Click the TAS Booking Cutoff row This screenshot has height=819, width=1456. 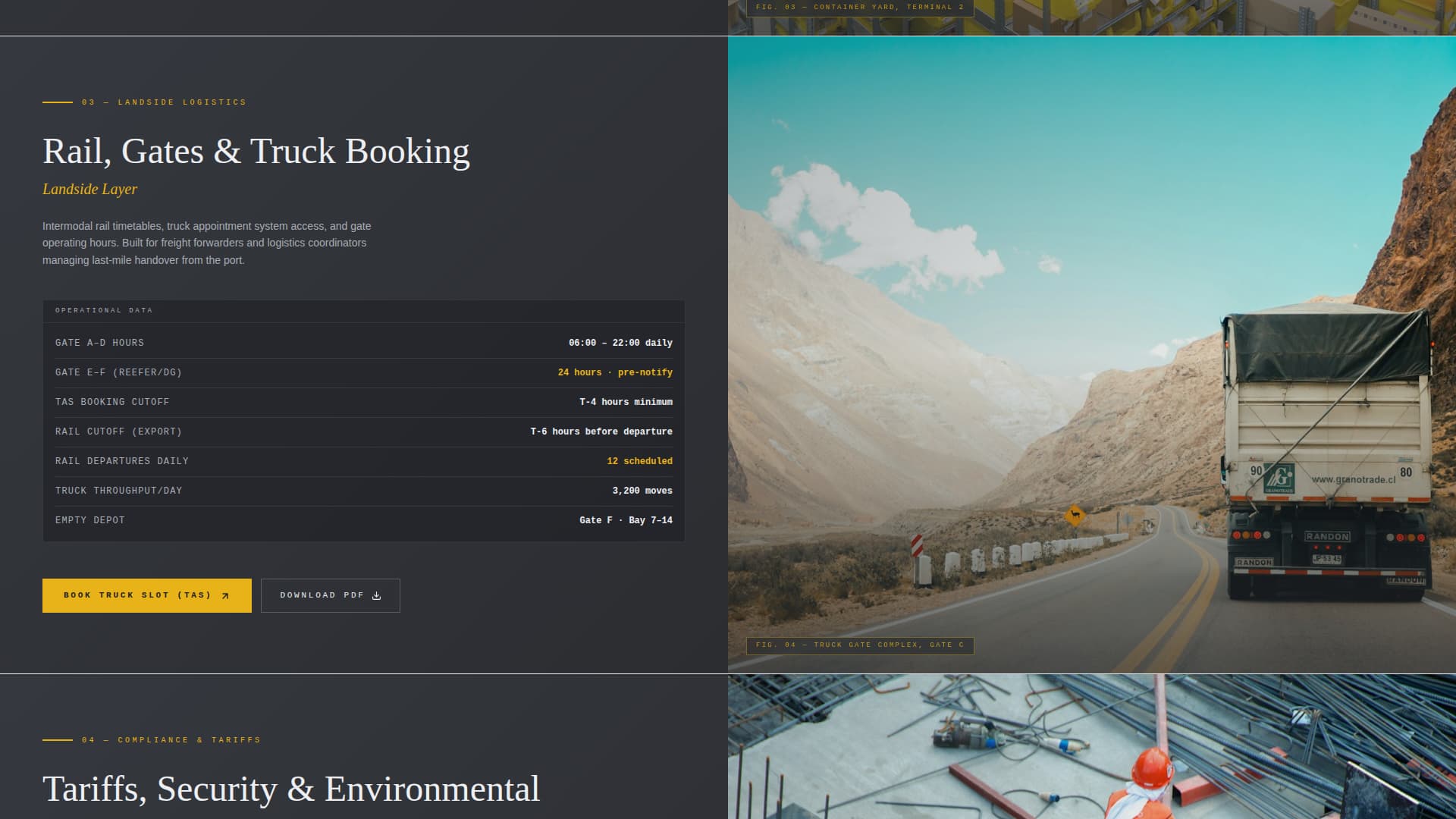363,402
